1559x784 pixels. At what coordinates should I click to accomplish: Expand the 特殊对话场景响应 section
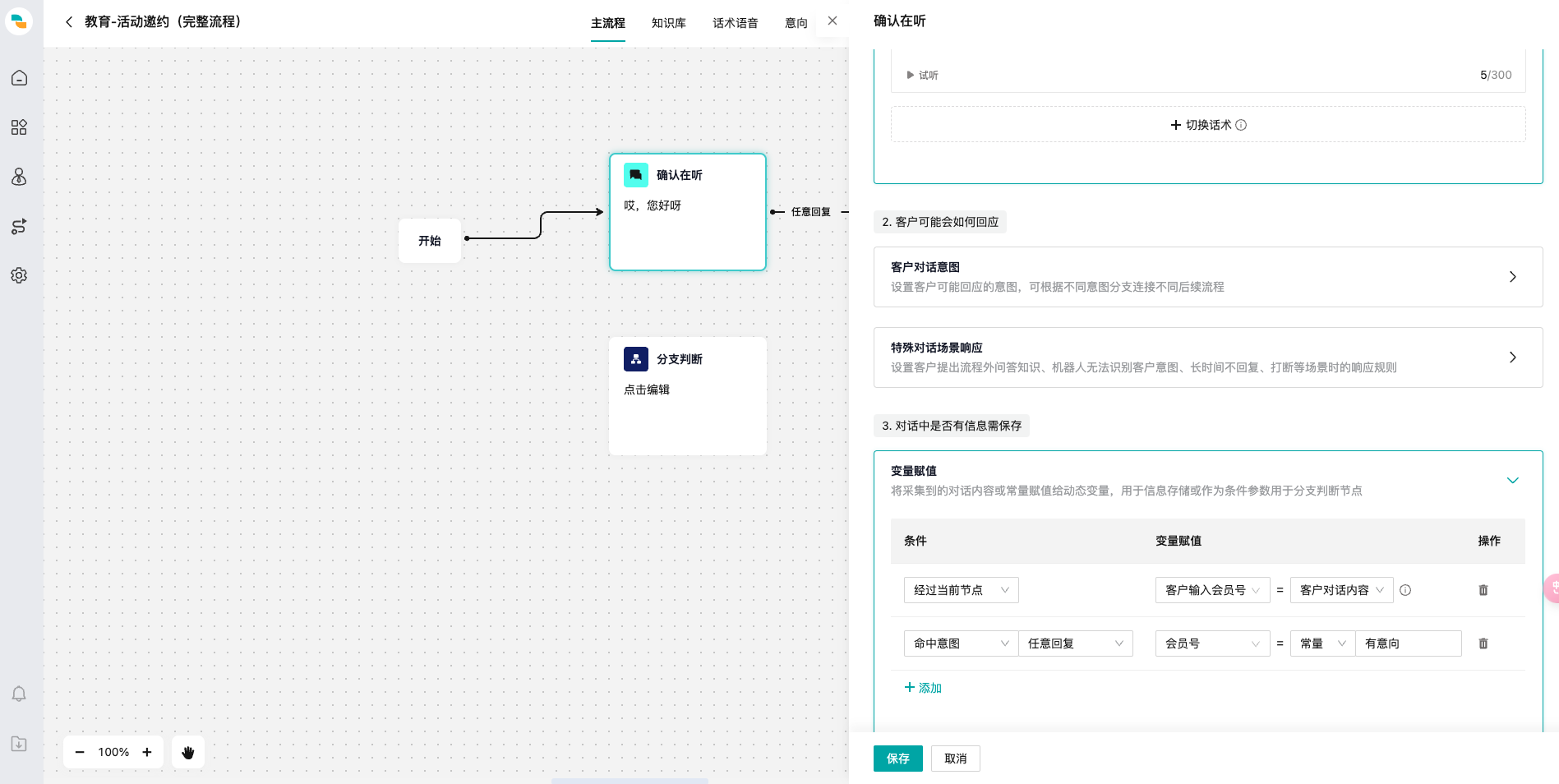pos(1208,357)
